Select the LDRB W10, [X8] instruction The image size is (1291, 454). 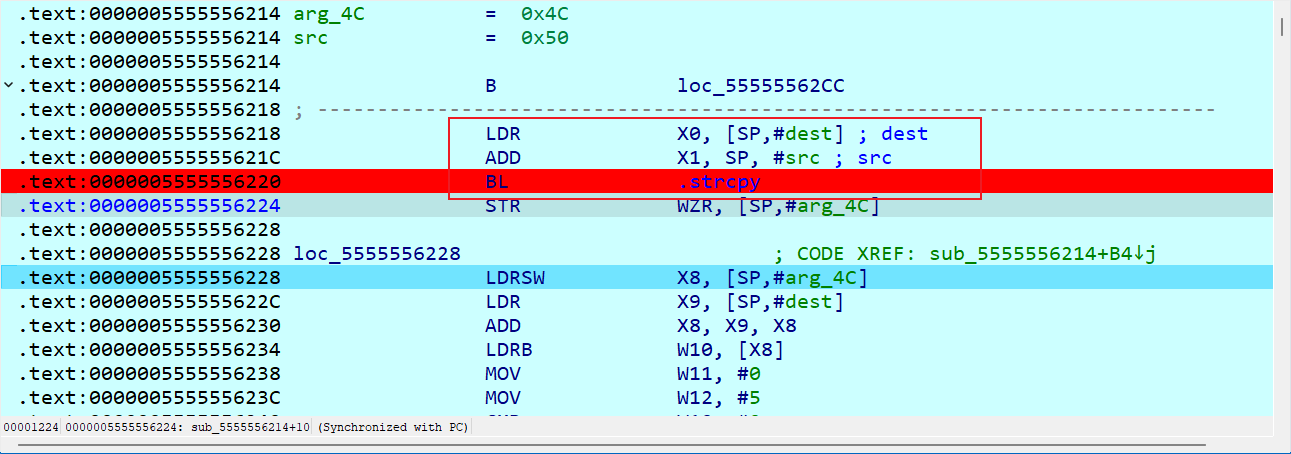(512, 350)
